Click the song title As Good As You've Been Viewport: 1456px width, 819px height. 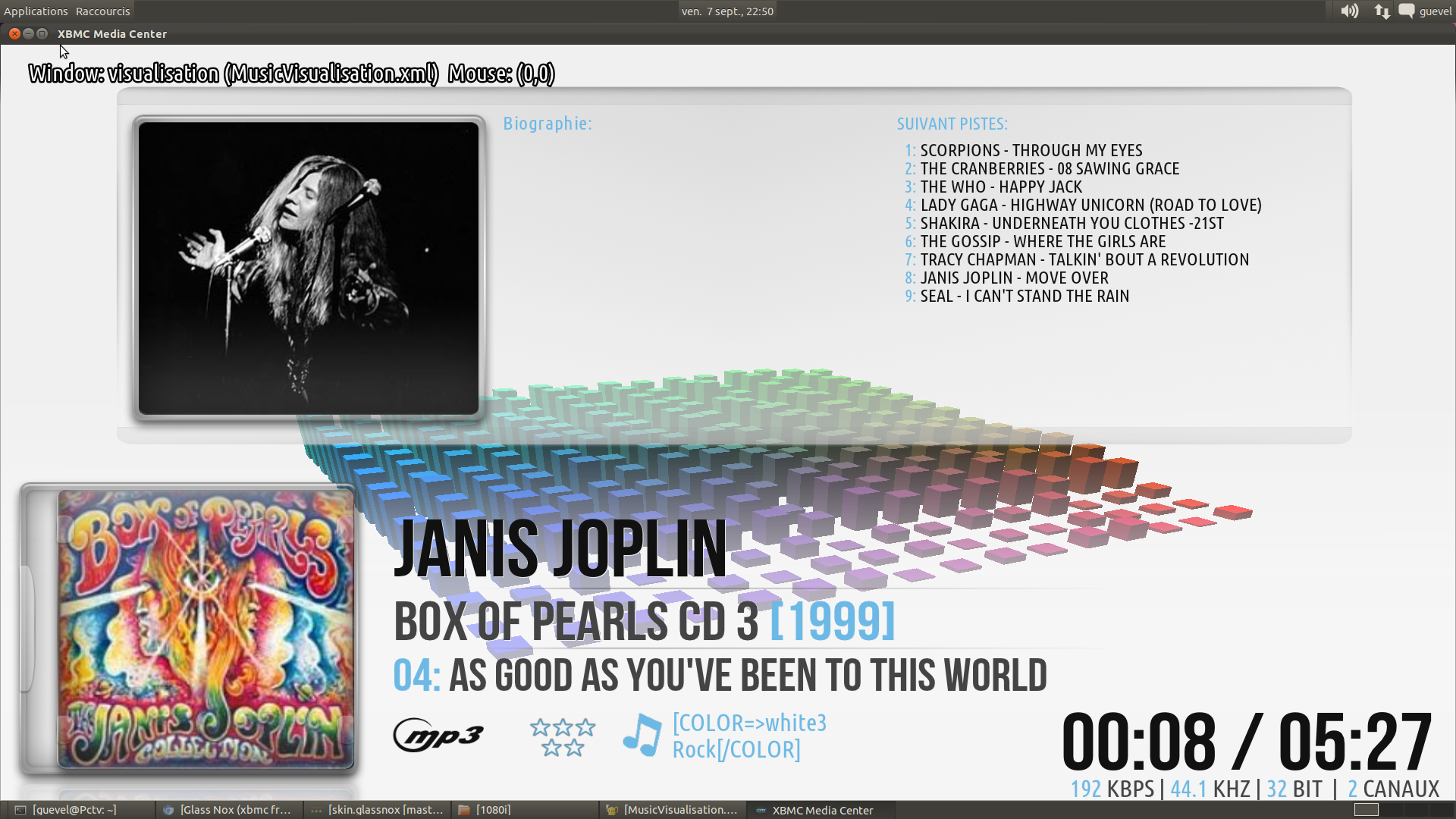(x=748, y=675)
